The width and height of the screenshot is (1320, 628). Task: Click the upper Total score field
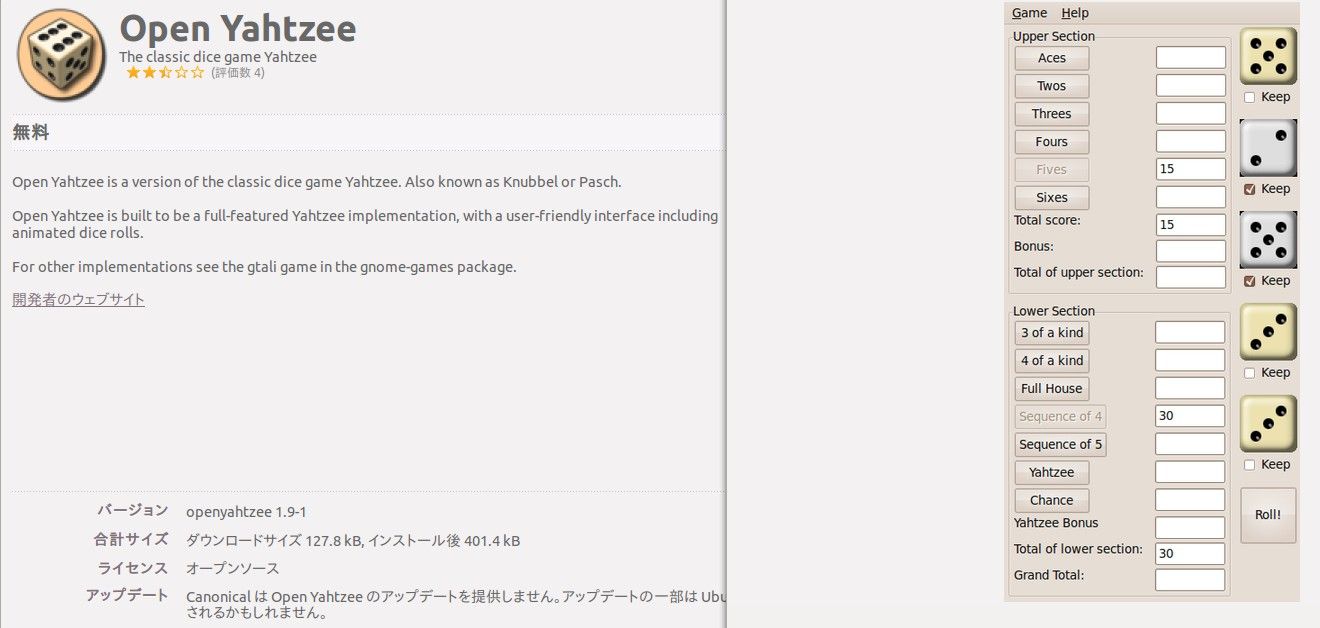[1191, 225]
